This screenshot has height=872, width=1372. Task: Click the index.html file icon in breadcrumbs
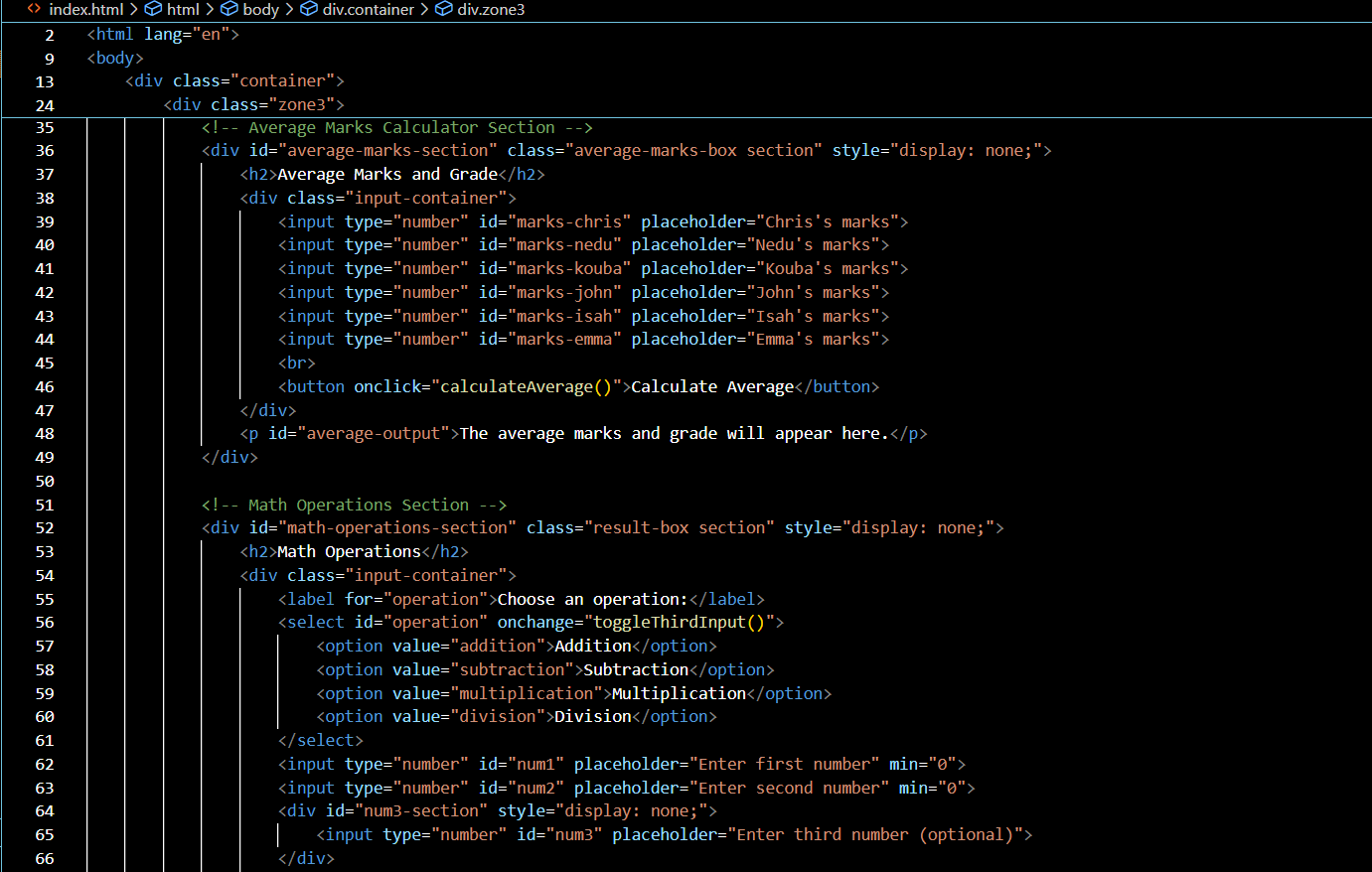pyautogui.click(x=34, y=9)
